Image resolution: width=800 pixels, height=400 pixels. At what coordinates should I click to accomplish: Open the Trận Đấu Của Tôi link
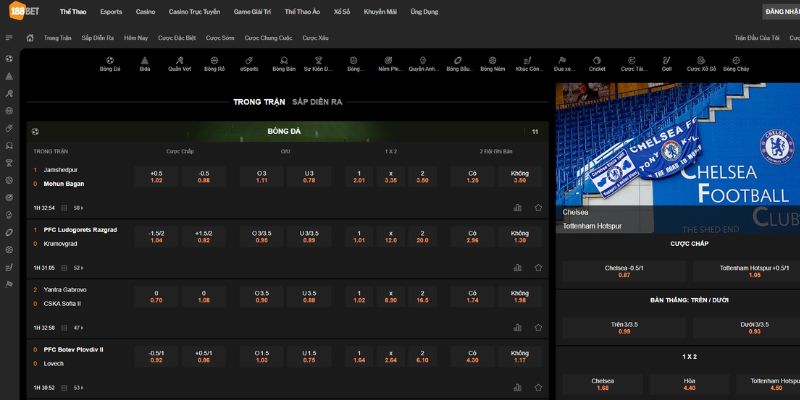757,38
